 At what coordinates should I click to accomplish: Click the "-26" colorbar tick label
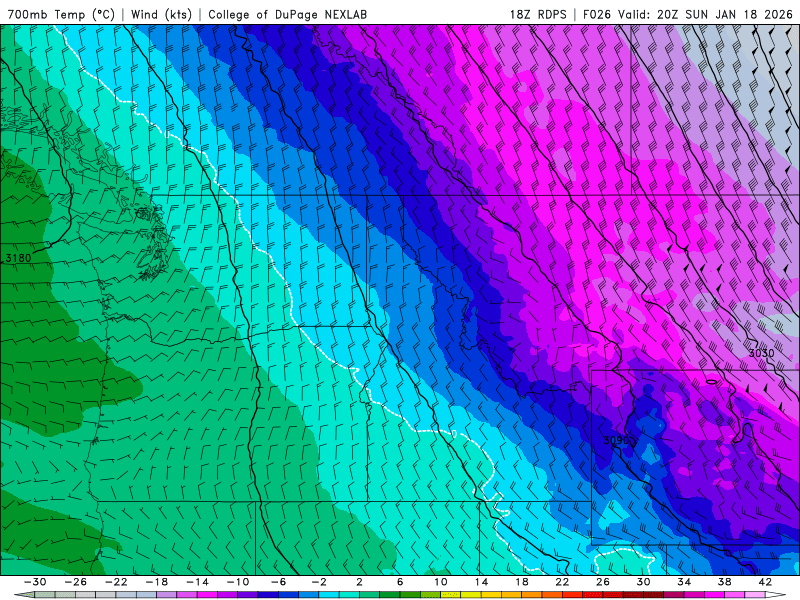(x=76, y=582)
